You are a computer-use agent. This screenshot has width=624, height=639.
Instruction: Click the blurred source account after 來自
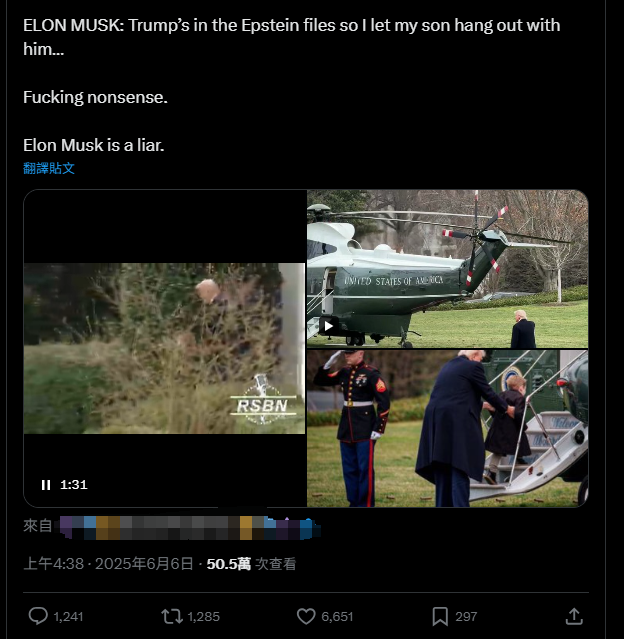pos(190,528)
